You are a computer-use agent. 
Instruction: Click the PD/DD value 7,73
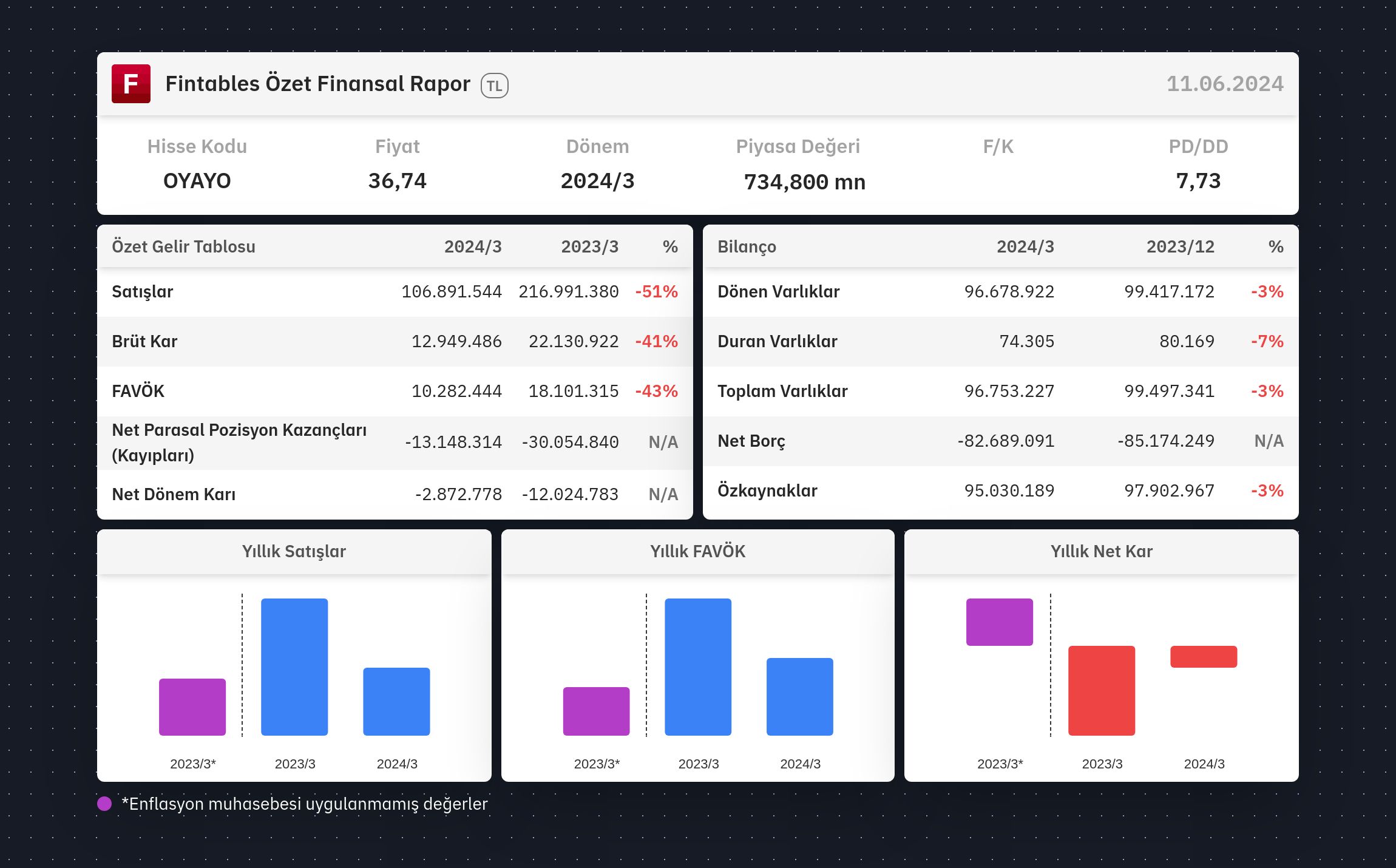point(1198,181)
